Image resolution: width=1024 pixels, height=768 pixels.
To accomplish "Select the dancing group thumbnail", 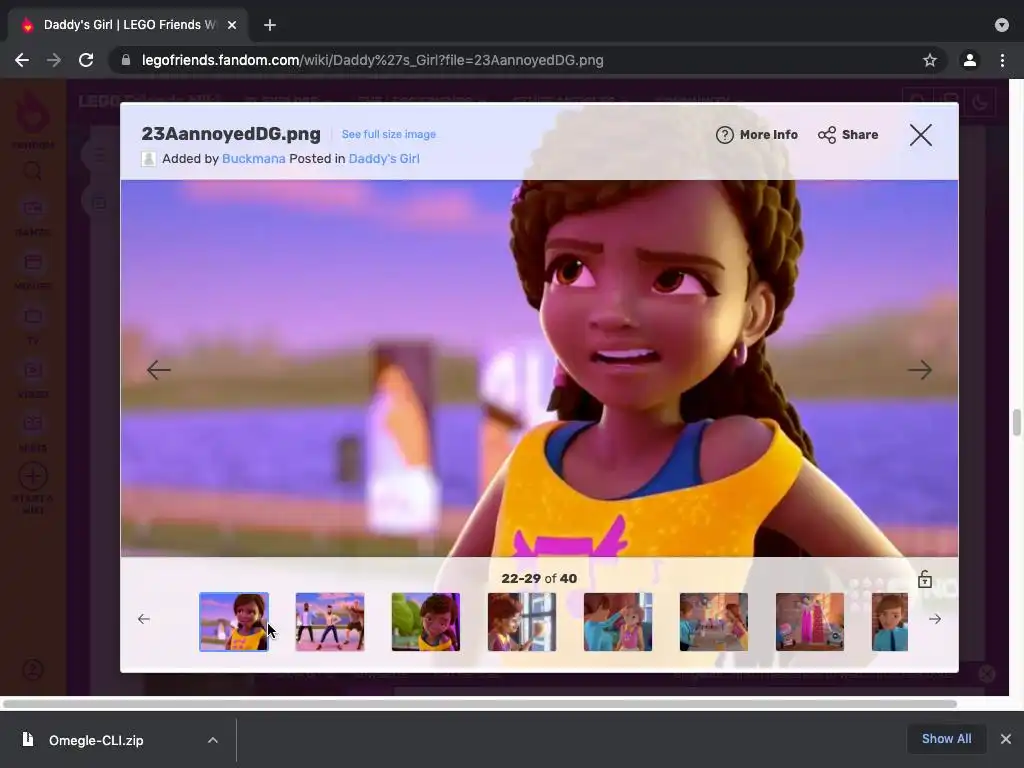I will tap(330, 622).
